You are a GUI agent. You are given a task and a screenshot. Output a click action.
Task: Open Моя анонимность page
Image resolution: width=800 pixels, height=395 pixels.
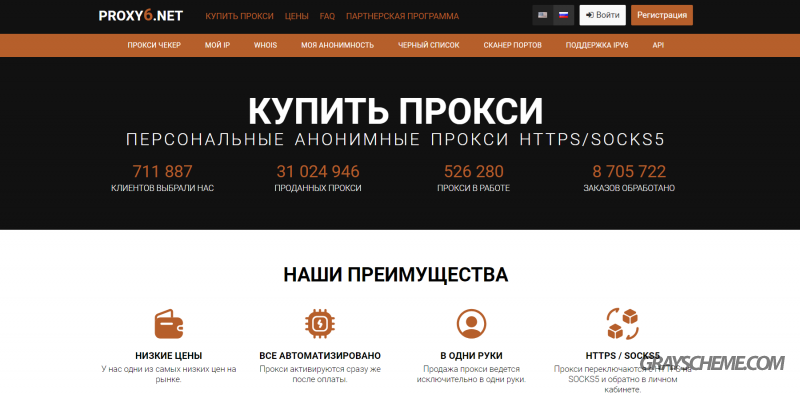pos(337,45)
